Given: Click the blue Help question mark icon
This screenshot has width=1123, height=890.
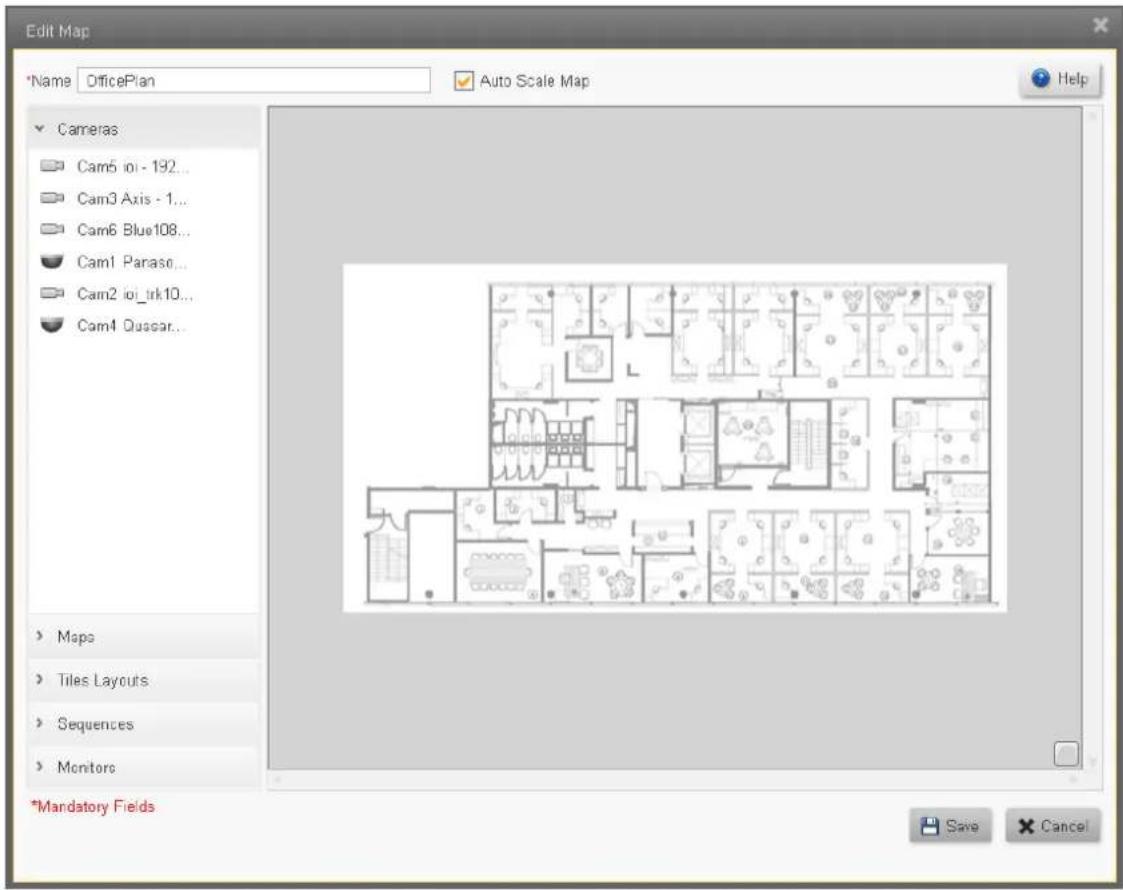Looking at the screenshot, I should 1040,79.
